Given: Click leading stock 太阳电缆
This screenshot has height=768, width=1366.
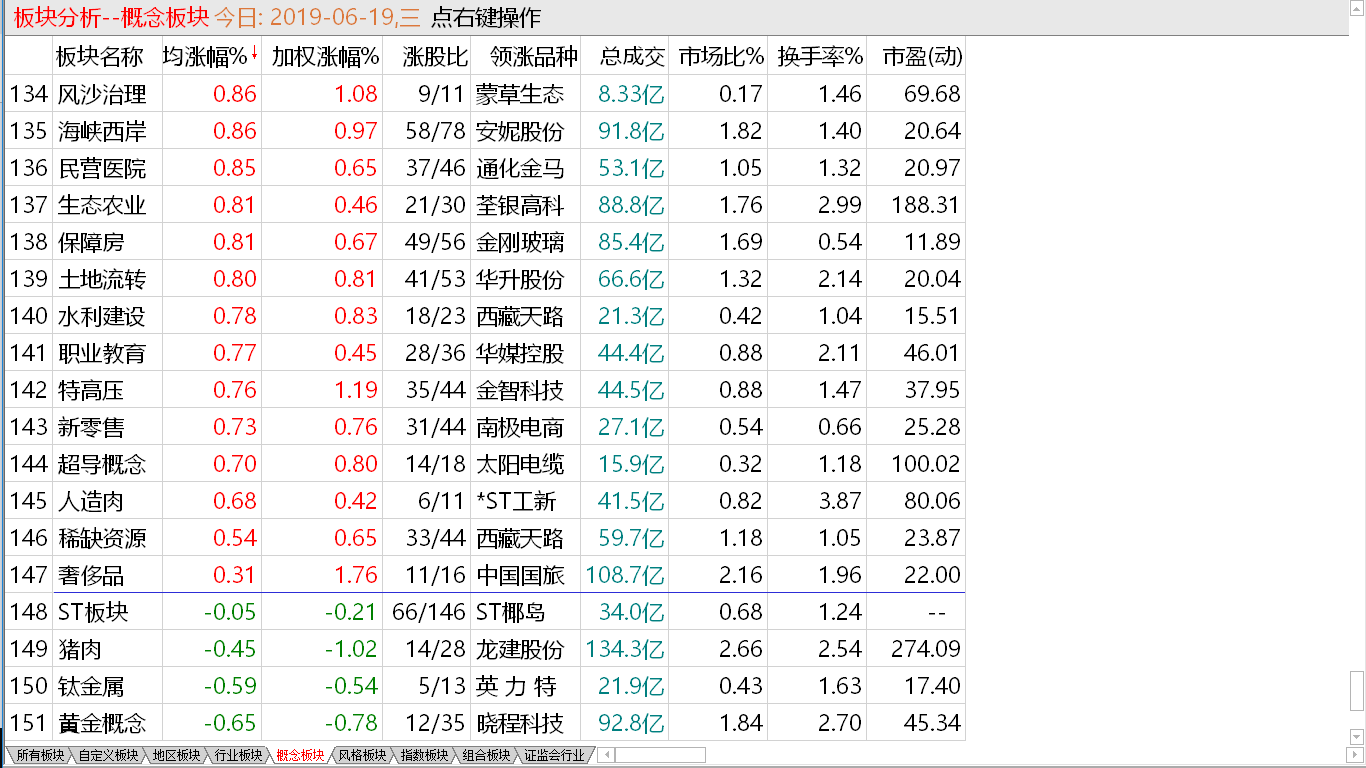Looking at the screenshot, I should [520, 464].
